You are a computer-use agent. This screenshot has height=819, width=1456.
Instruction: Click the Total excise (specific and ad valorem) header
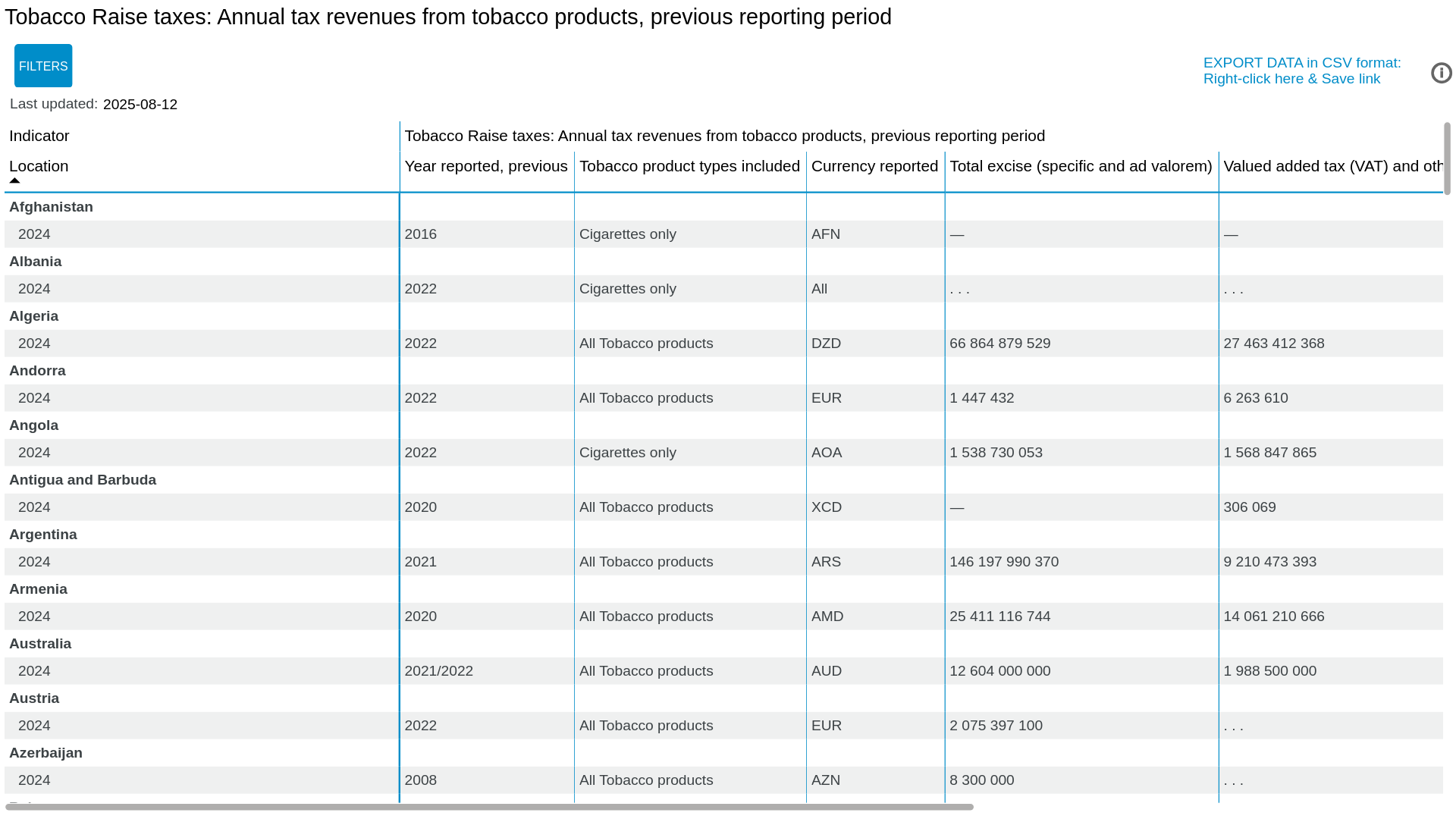[x=1081, y=166]
